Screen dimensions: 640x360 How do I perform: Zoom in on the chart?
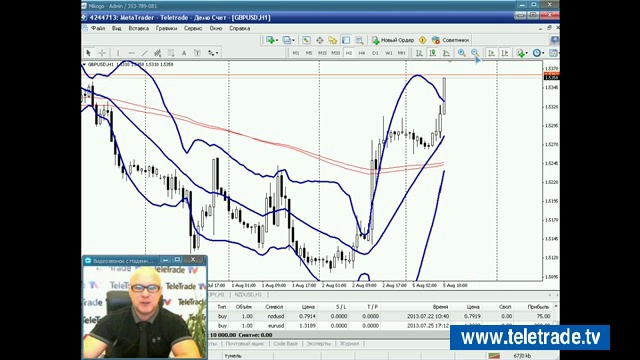(x=462, y=53)
